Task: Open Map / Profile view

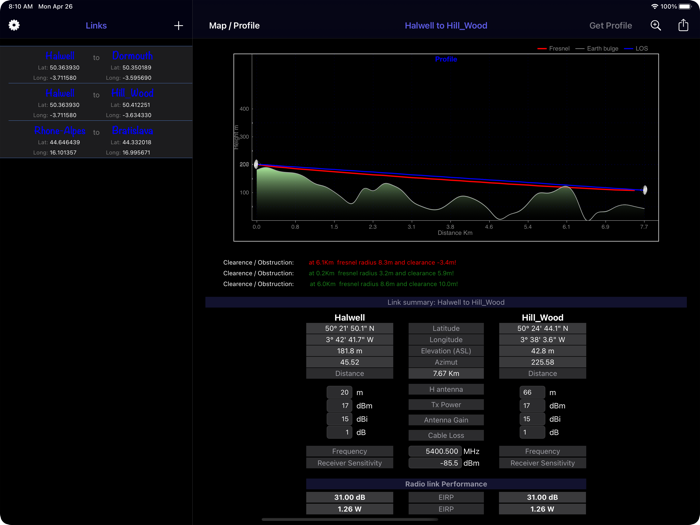Action: click(234, 25)
